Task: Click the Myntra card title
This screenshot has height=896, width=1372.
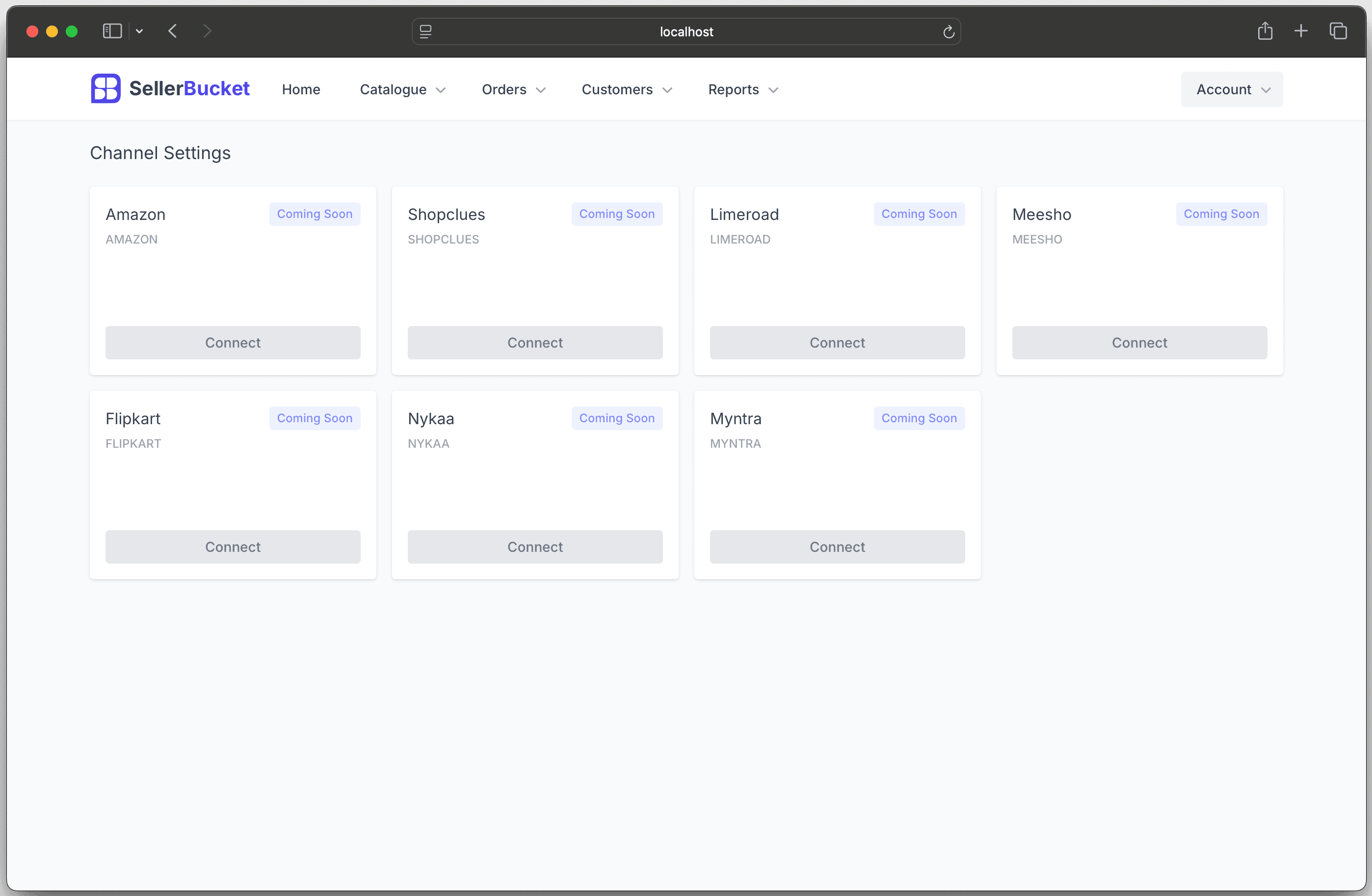Action: coord(736,419)
